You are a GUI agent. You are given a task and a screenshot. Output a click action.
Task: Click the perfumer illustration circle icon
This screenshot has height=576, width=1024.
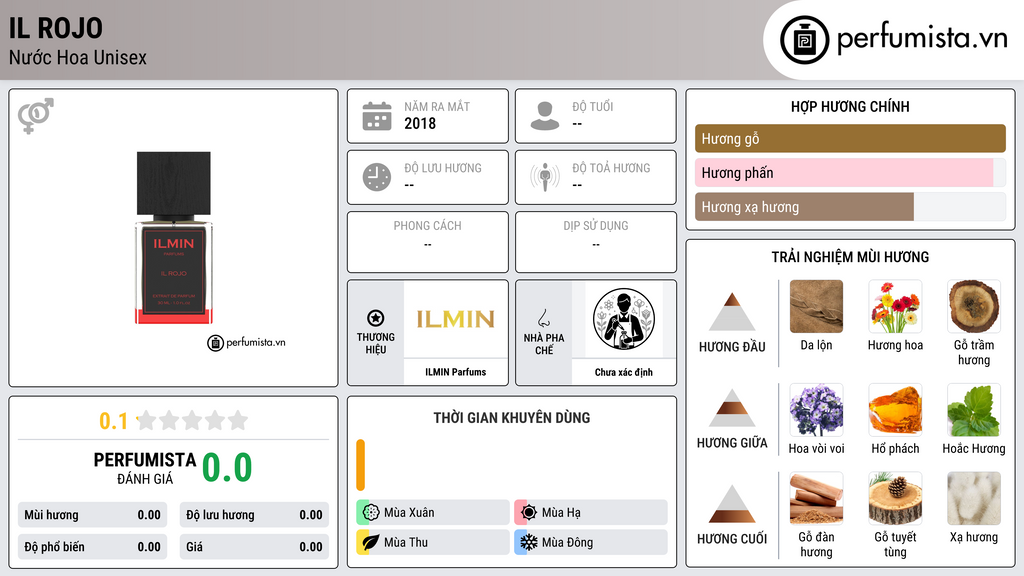click(624, 319)
